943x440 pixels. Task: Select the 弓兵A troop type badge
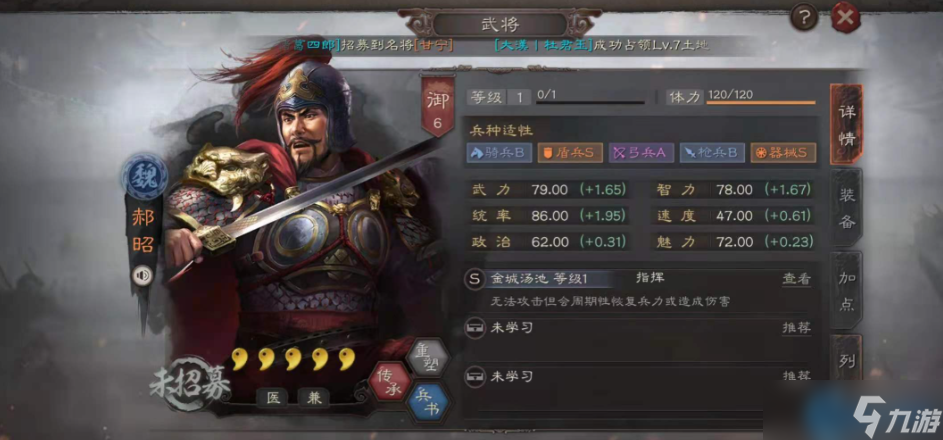tap(641, 153)
